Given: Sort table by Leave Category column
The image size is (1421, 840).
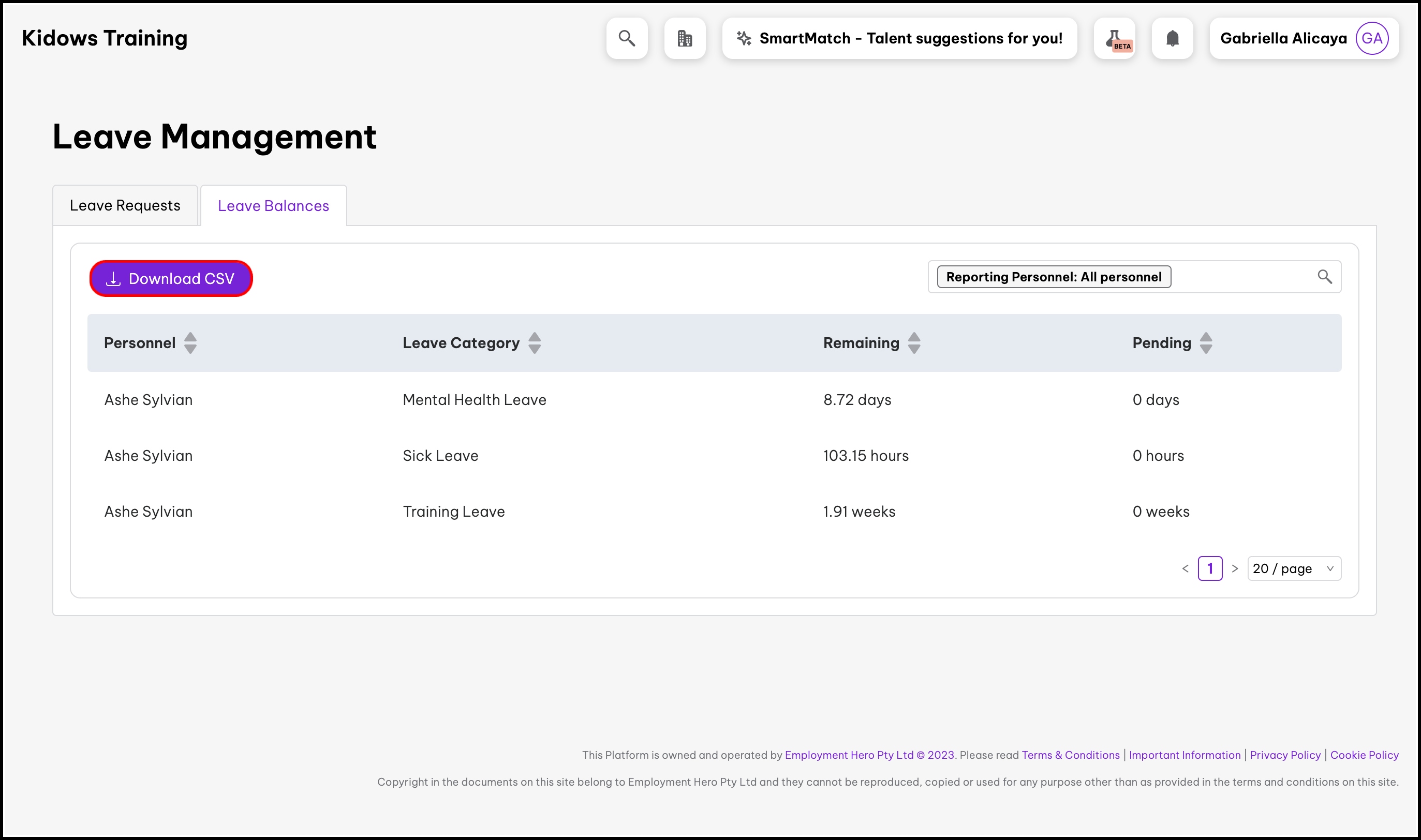Looking at the screenshot, I should pos(534,343).
